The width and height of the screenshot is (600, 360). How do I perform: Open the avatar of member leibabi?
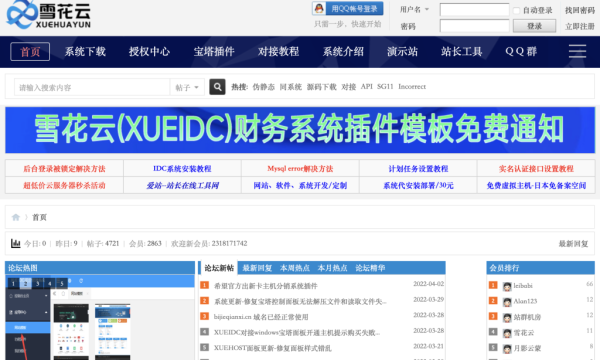tap(507, 286)
